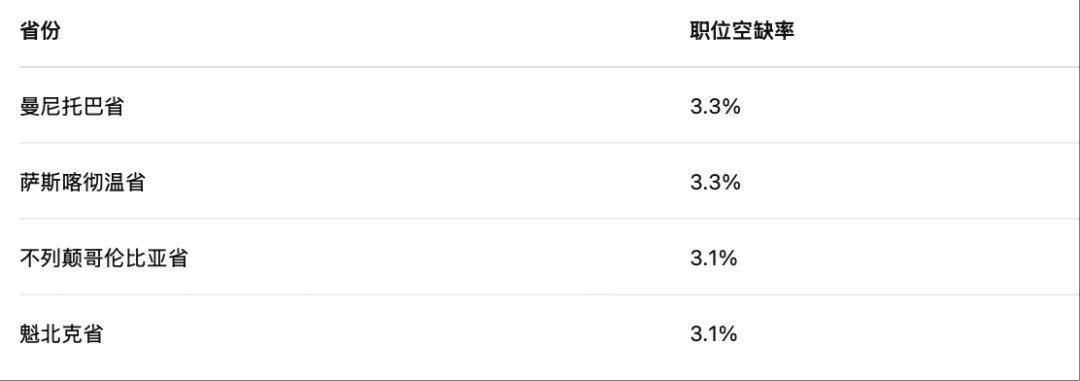Click the 省份 column header
Viewport: 1080px width, 381px height.
tap(40, 32)
